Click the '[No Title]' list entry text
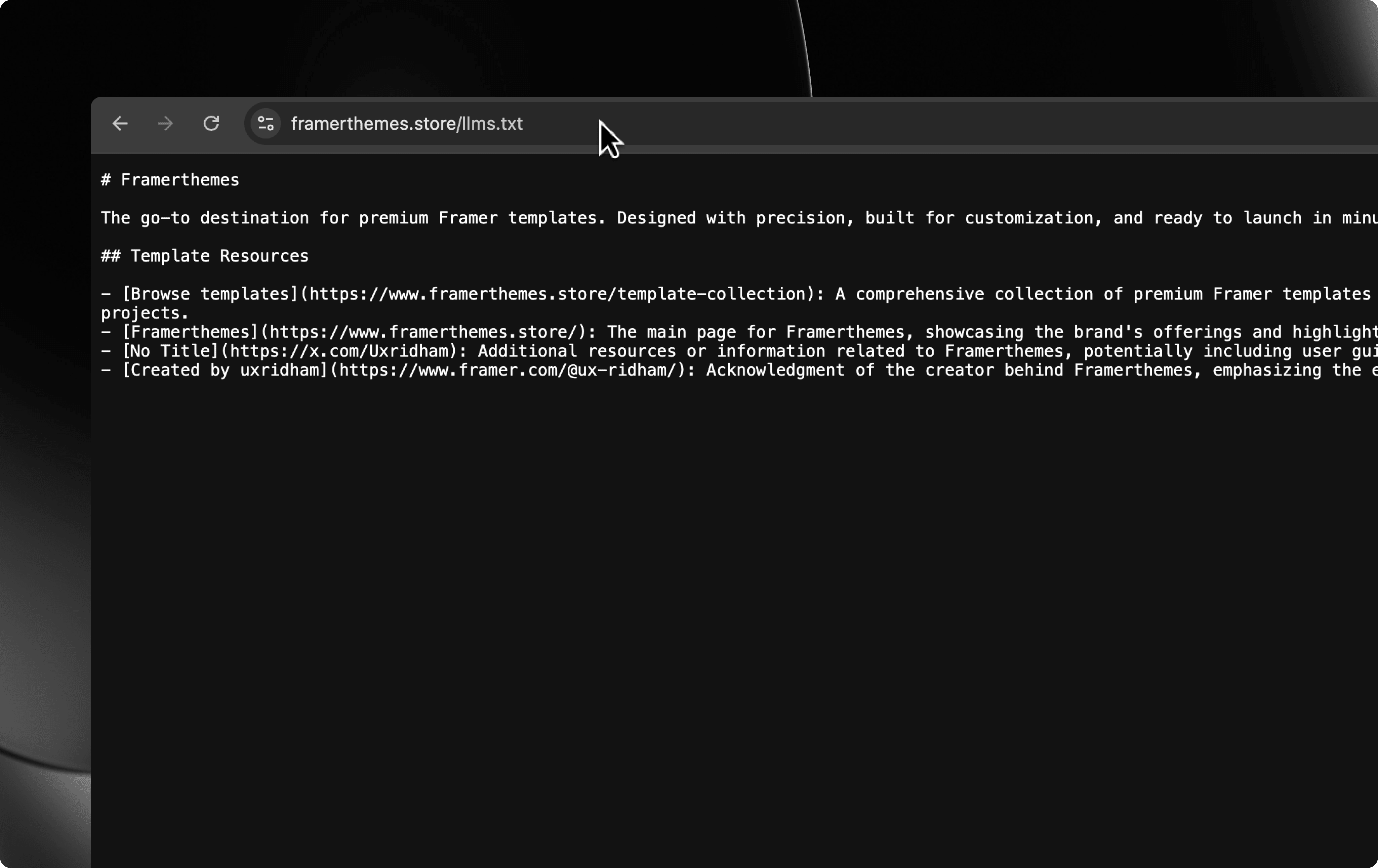Image resolution: width=1378 pixels, height=868 pixels. (x=170, y=351)
